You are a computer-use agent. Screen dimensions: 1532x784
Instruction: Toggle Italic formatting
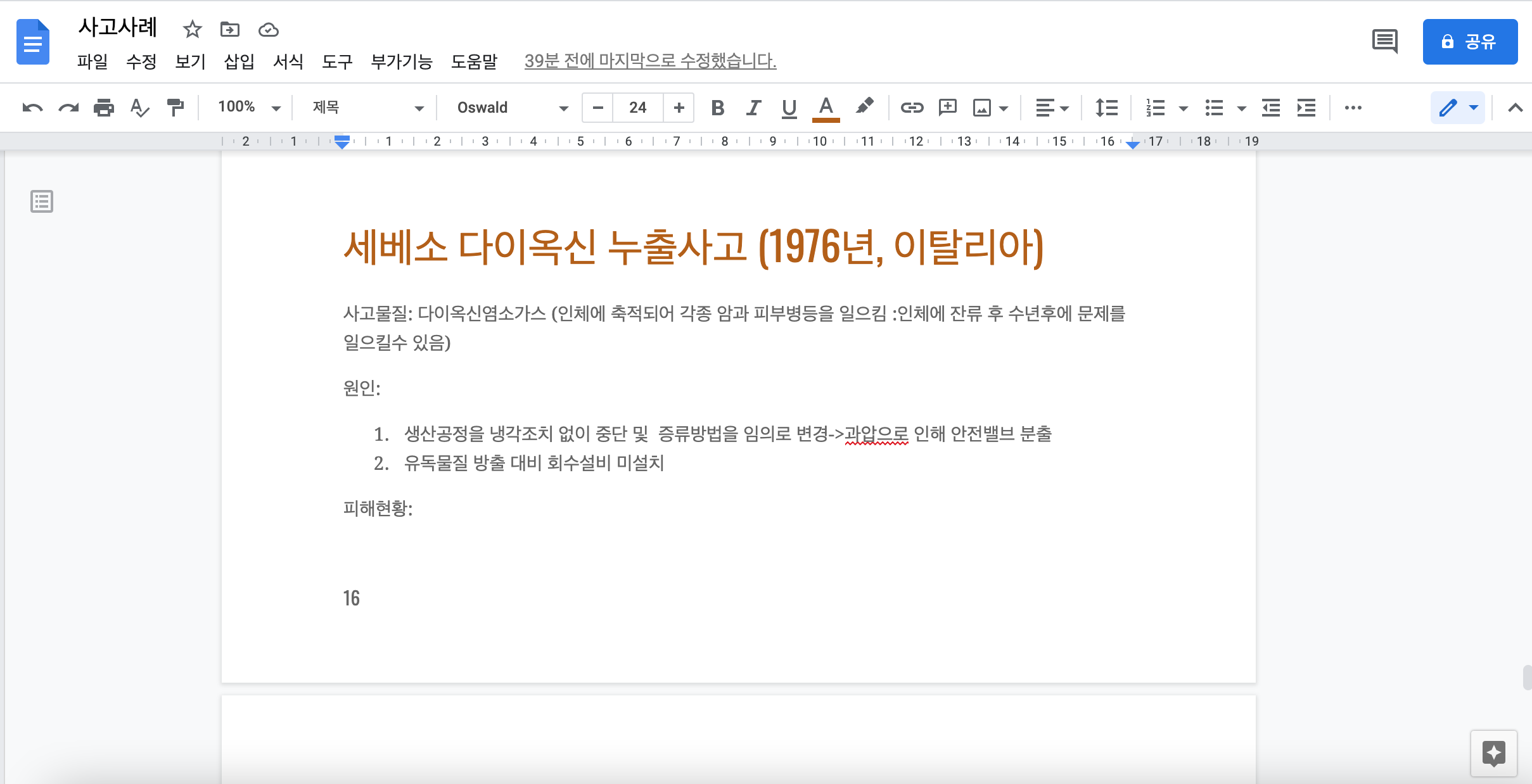(753, 108)
